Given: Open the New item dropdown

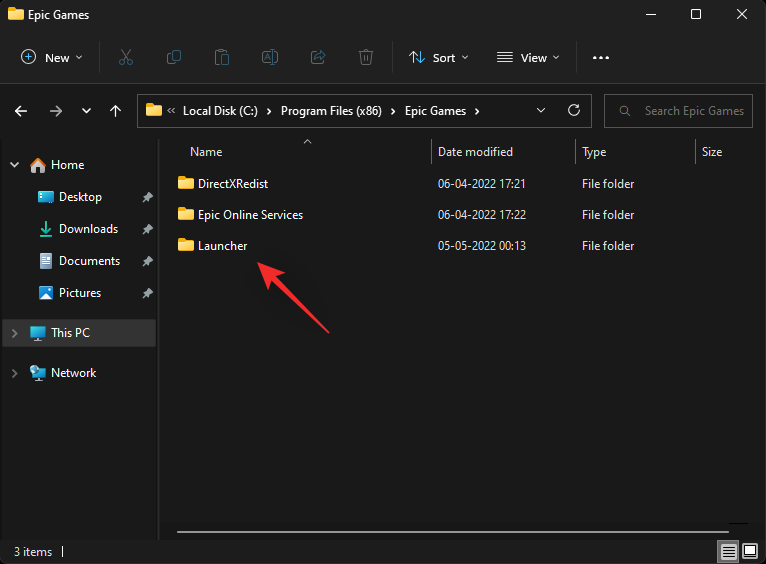Looking at the screenshot, I should point(52,58).
